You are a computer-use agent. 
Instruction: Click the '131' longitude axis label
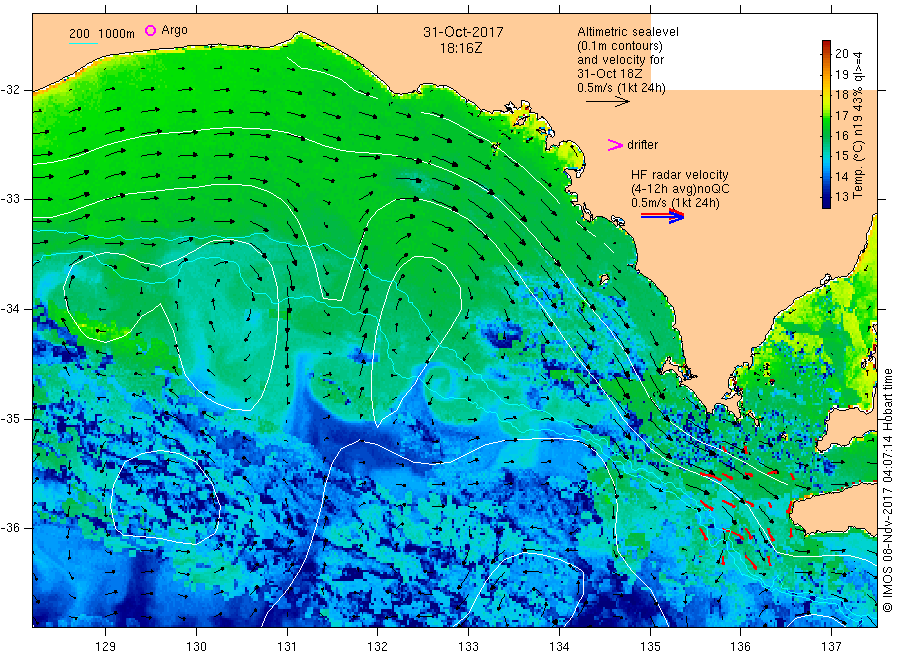(287, 646)
